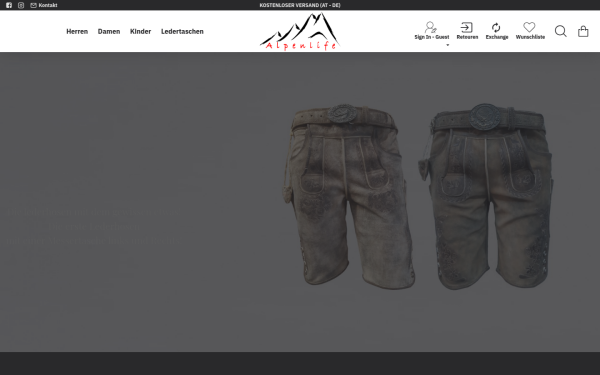Click the Retouren text label
The height and width of the screenshot is (375, 600).
coord(467,37)
